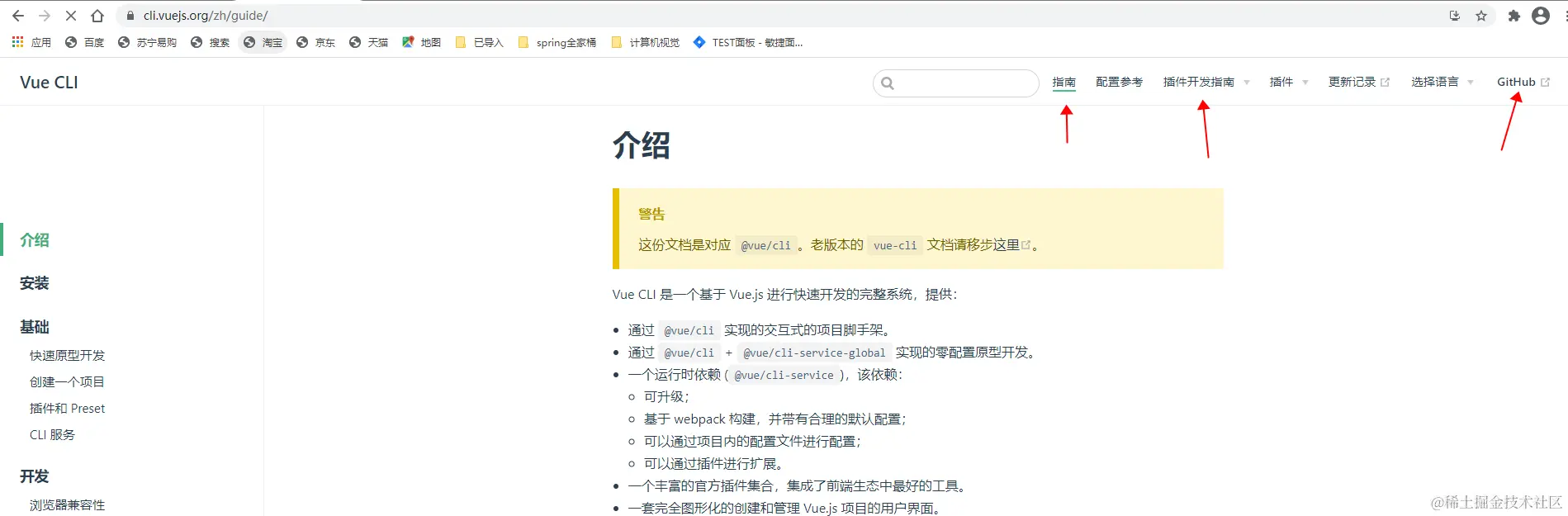Select 介绍 in the sidebar

[35, 240]
